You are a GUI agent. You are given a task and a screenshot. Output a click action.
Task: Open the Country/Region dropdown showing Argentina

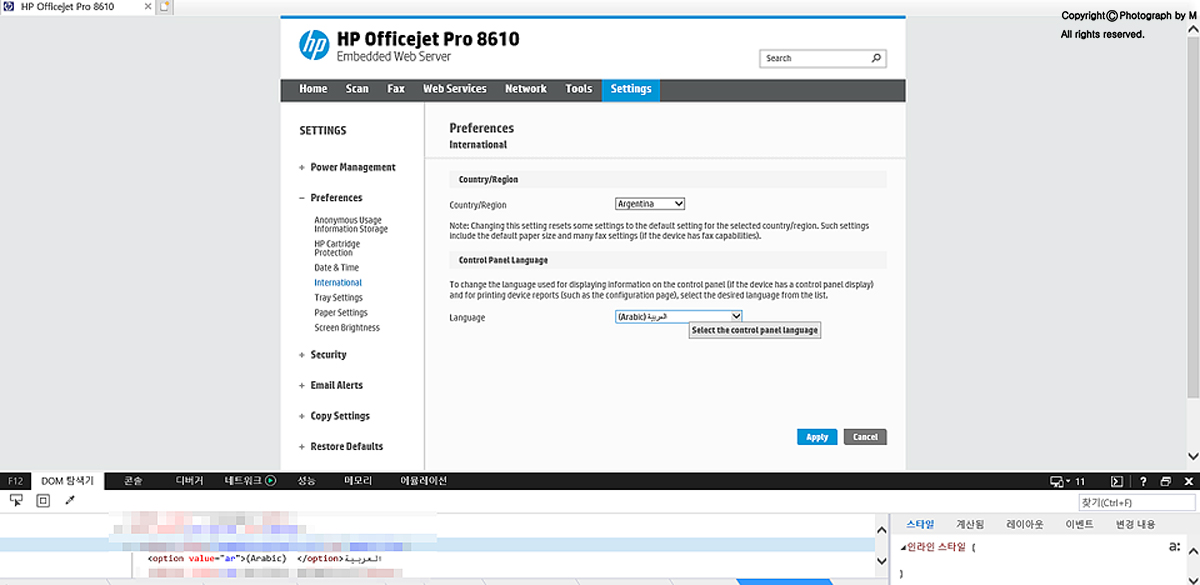(650, 204)
